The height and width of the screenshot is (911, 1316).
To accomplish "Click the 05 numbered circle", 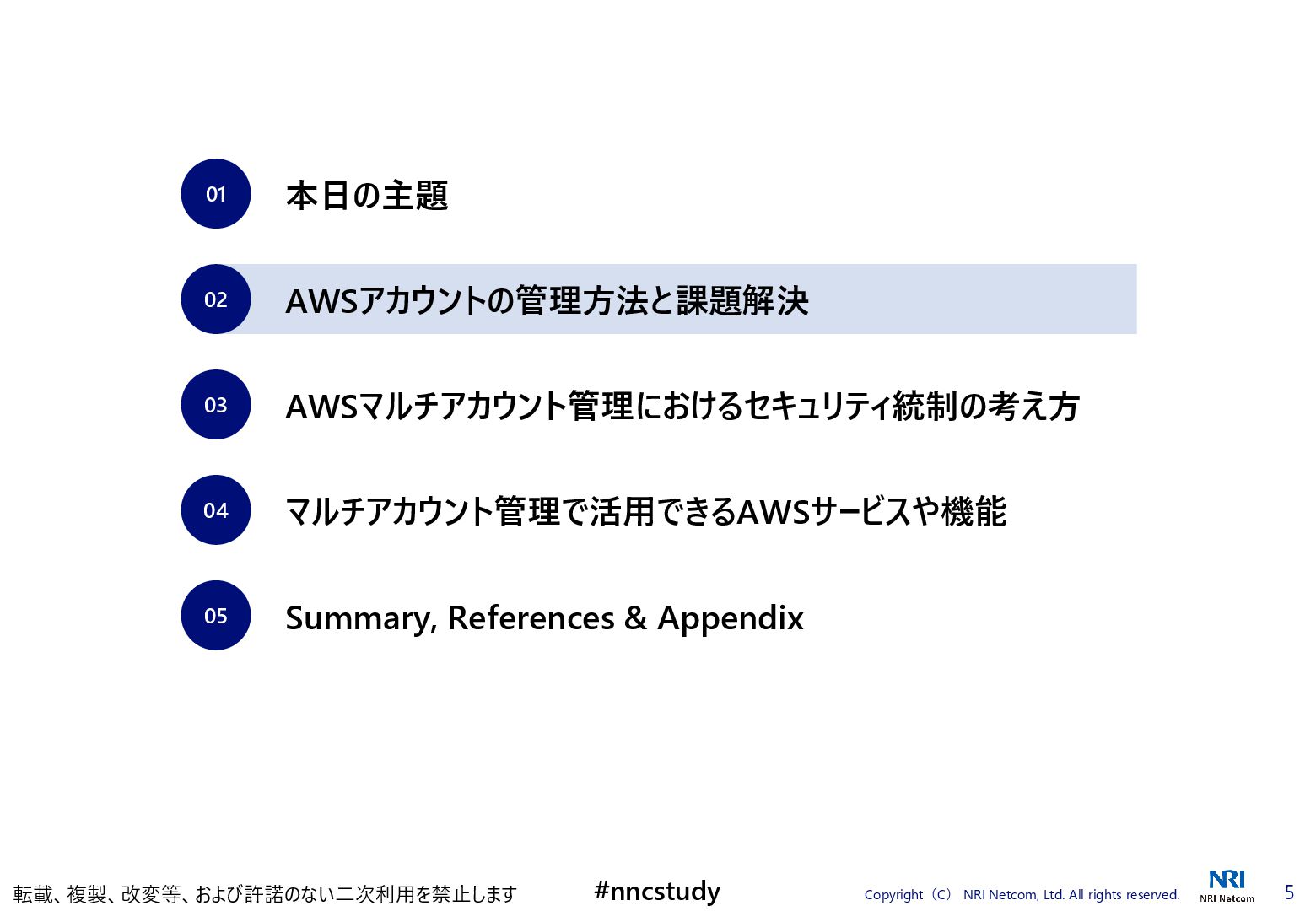I will [216, 616].
